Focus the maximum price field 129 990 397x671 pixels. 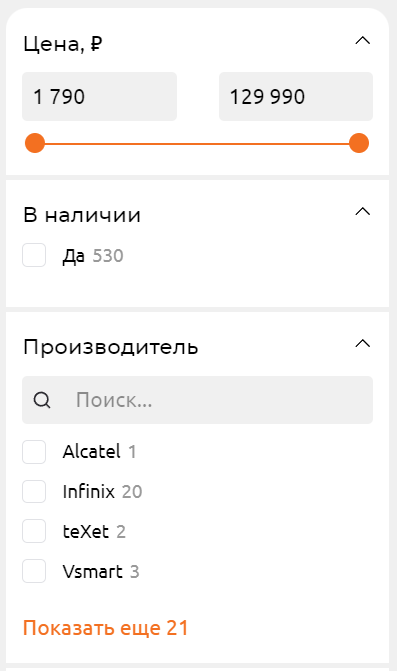click(x=296, y=97)
